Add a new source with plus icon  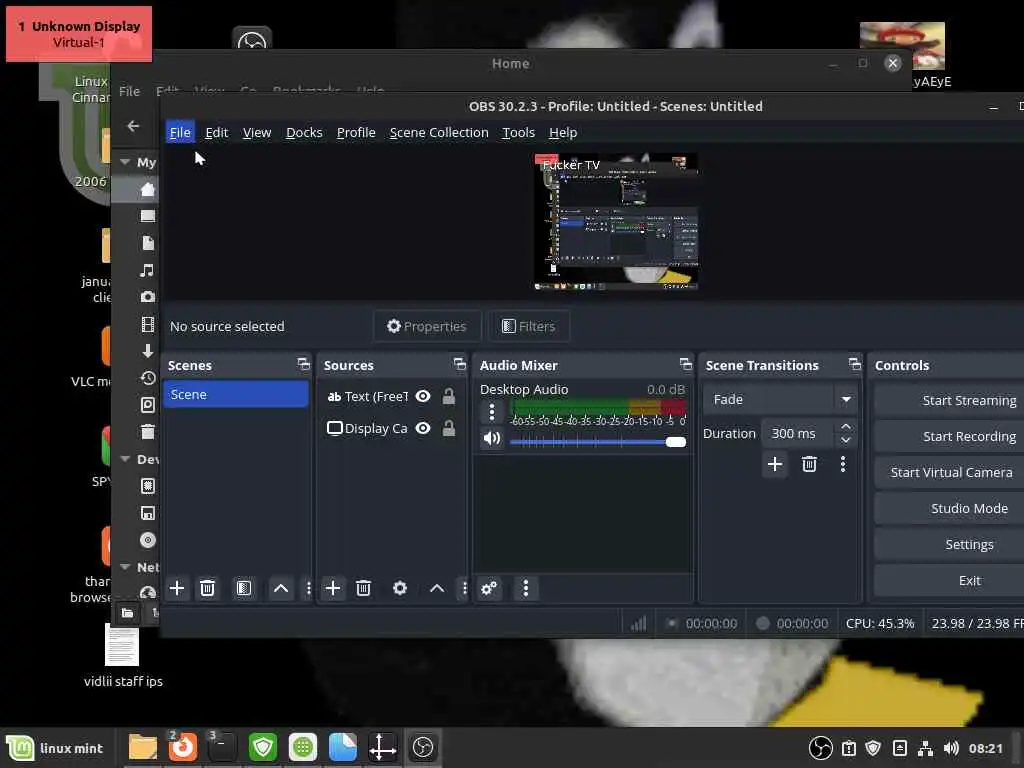tap(332, 588)
